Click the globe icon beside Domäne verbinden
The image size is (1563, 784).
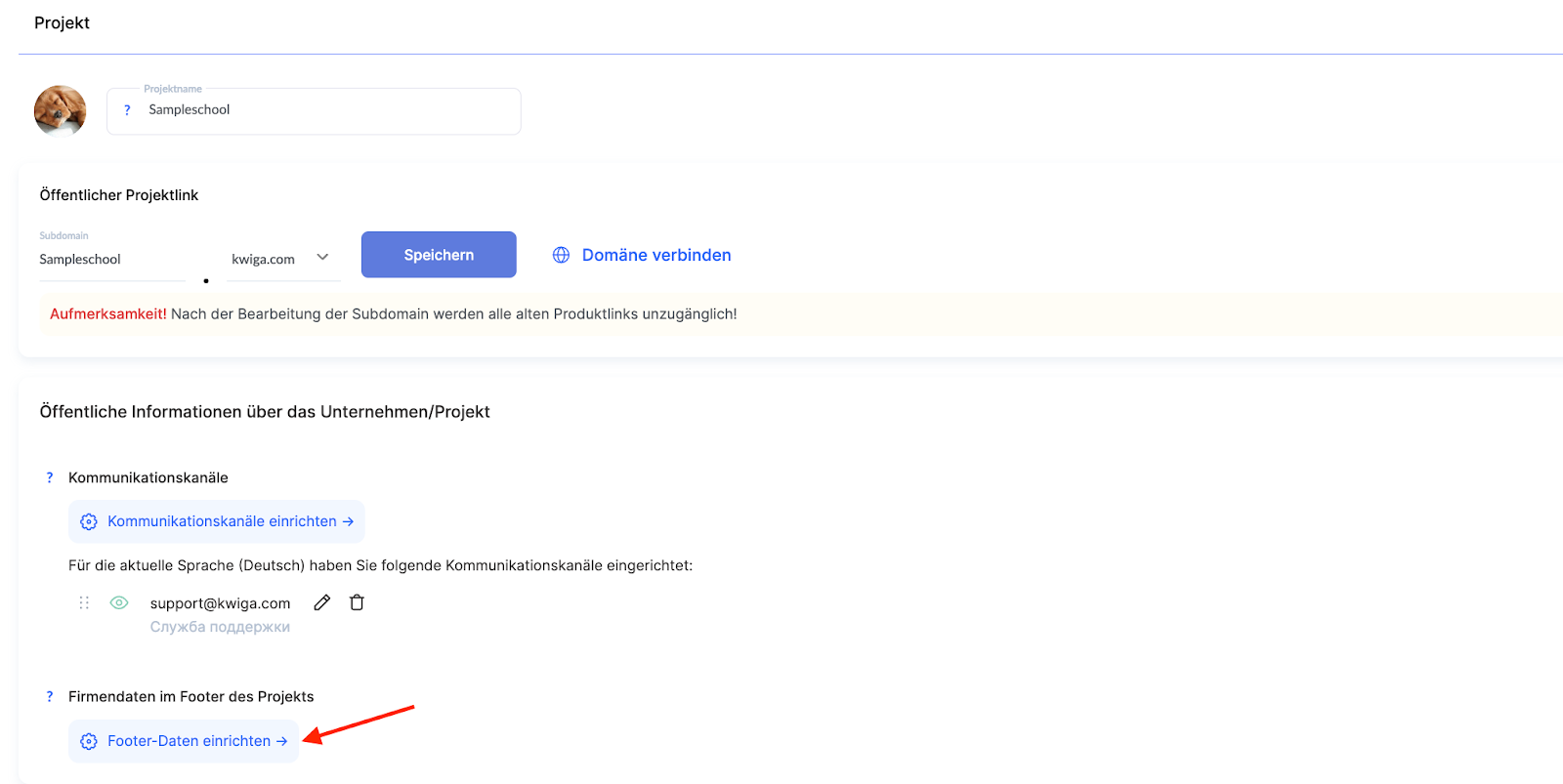(x=561, y=255)
